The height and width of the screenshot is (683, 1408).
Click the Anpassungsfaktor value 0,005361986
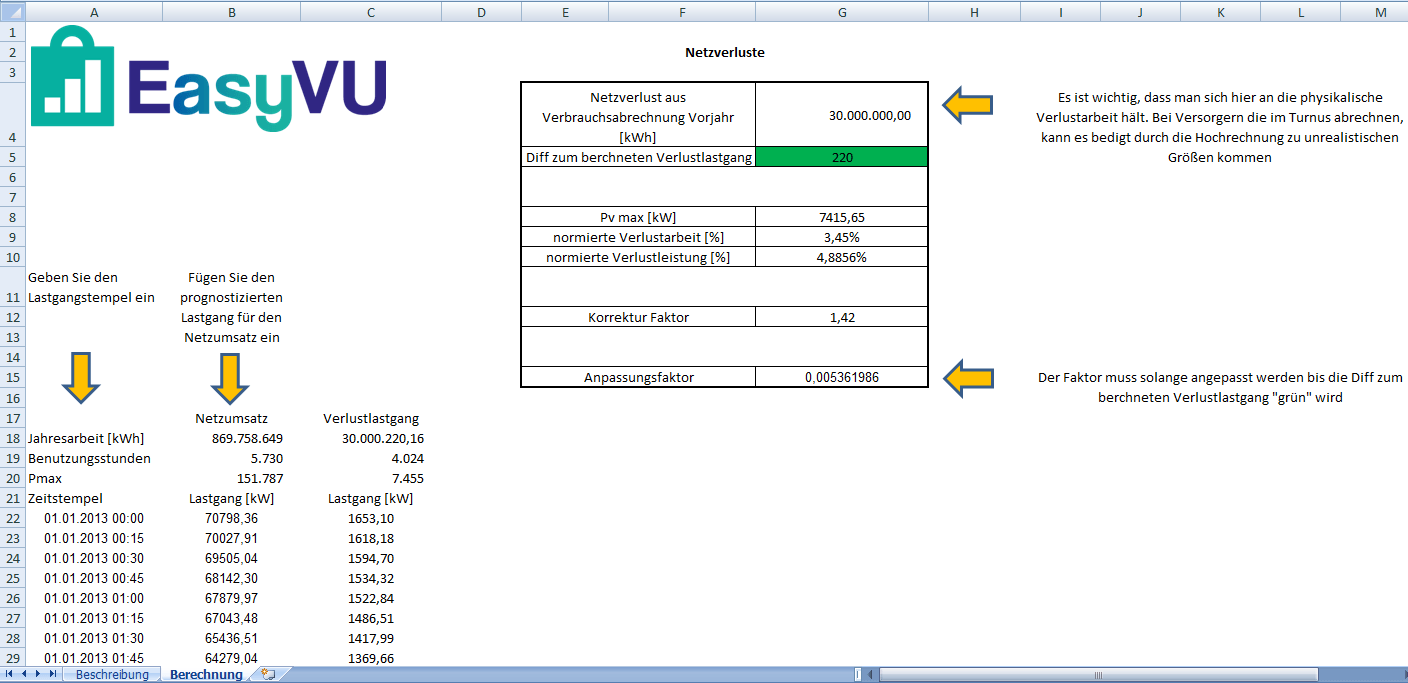pos(842,377)
